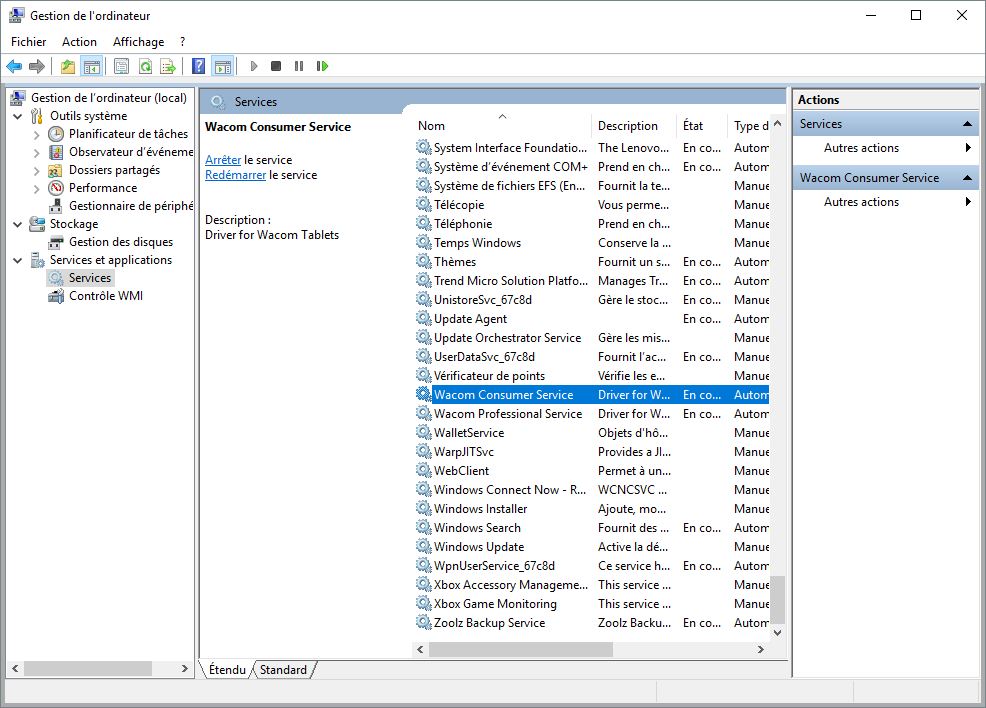Click the Redémarrer link
The width and height of the screenshot is (986, 708).
pos(236,175)
